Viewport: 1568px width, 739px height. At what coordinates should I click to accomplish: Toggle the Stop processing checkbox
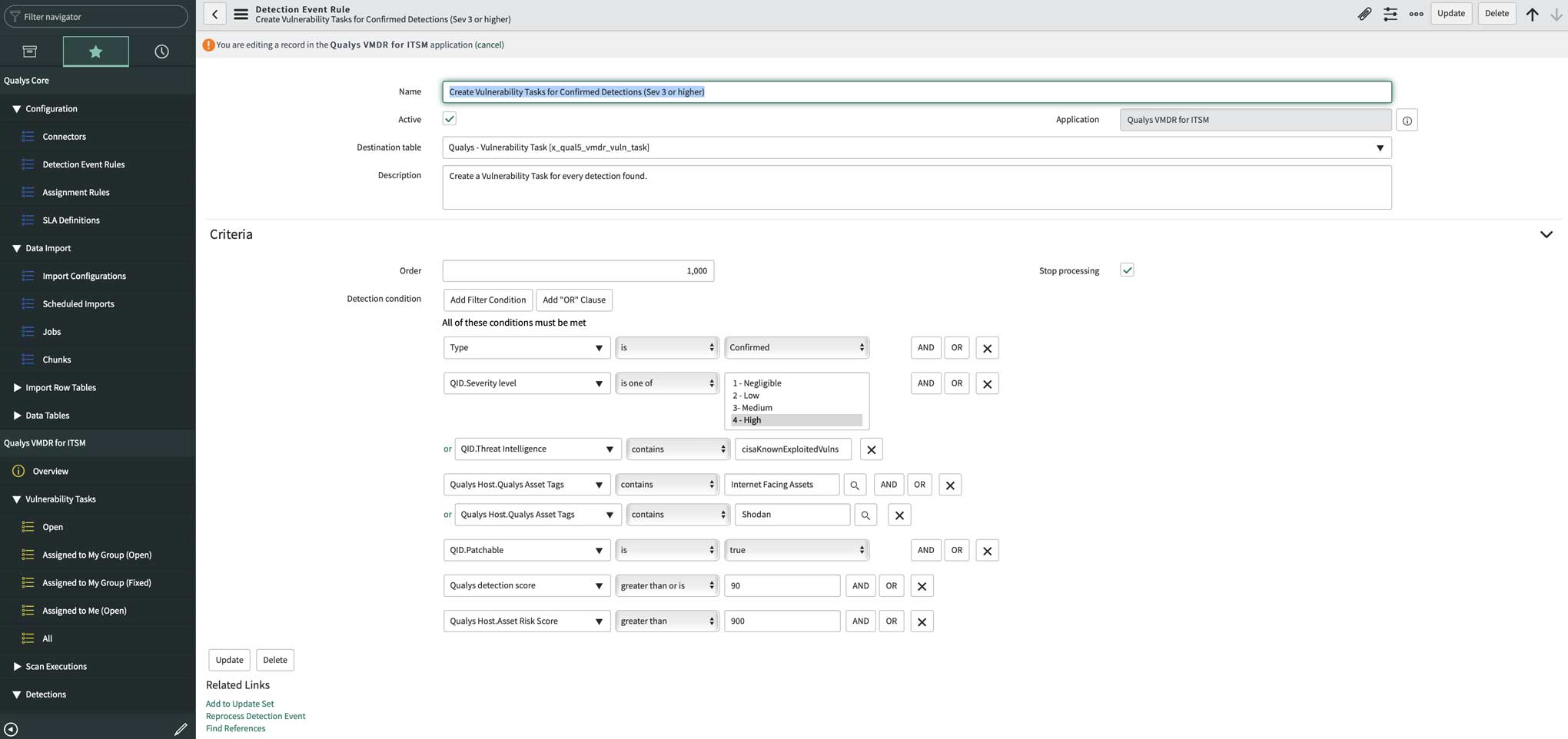1127,270
